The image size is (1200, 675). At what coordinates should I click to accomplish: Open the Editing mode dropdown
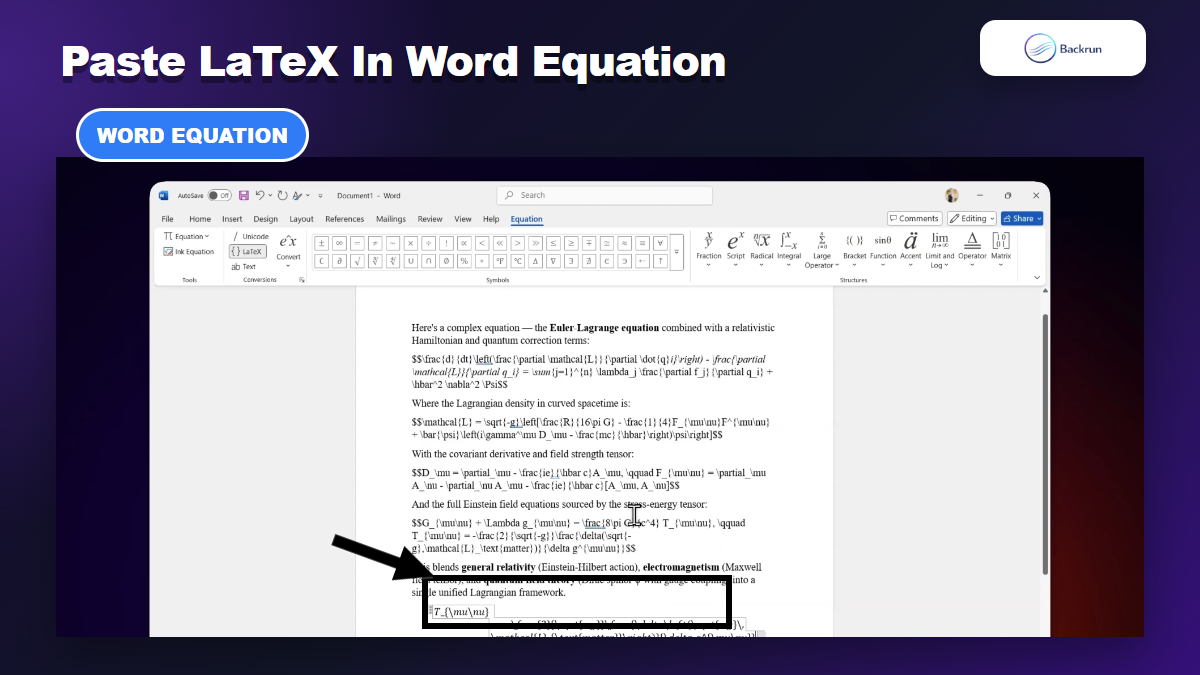click(x=971, y=218)
